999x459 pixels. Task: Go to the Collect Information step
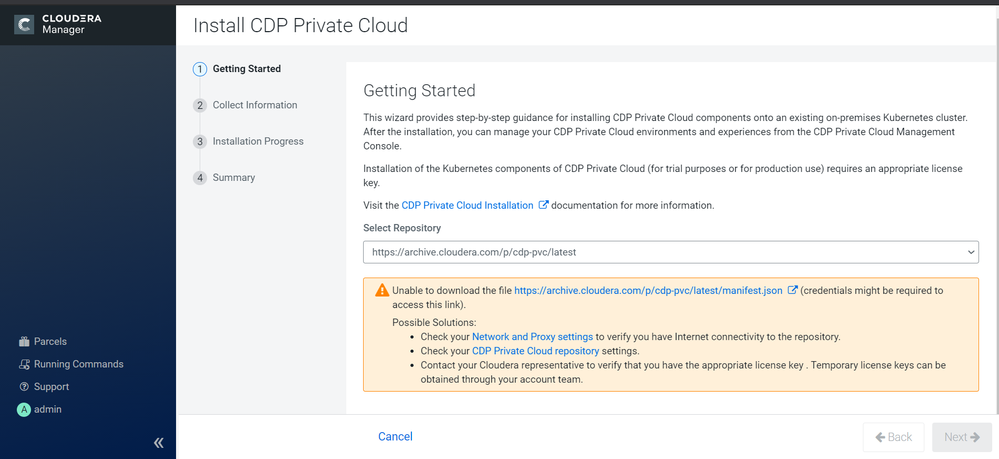tap(254, 105)
